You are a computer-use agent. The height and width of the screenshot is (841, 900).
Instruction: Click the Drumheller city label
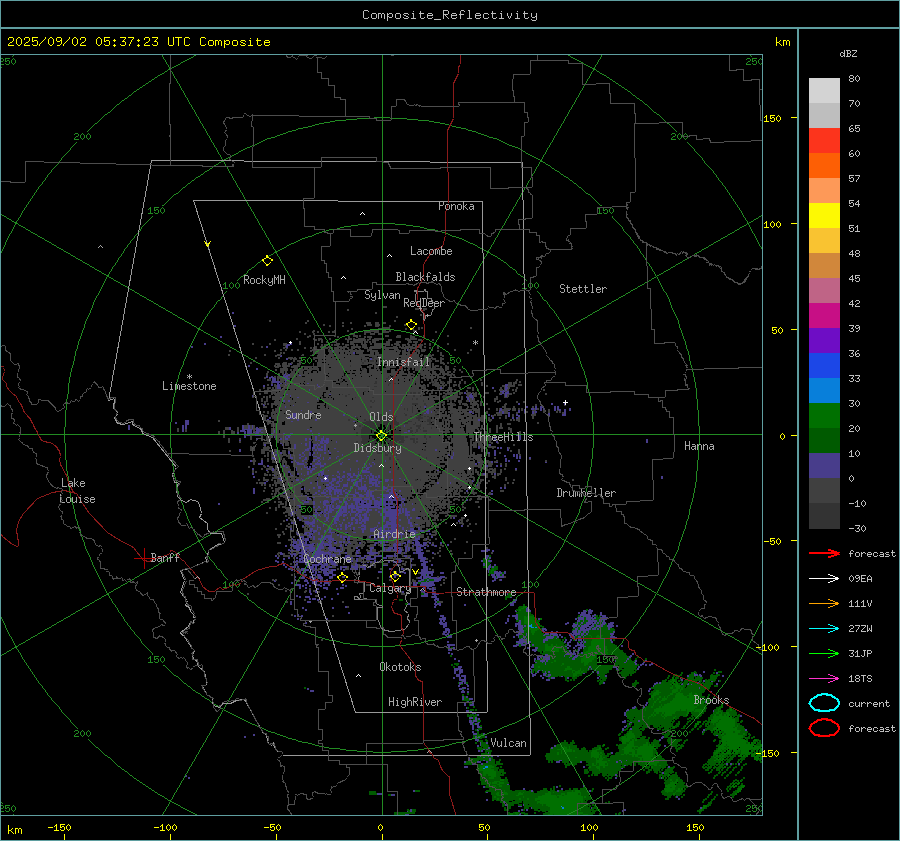pos(586,493)
